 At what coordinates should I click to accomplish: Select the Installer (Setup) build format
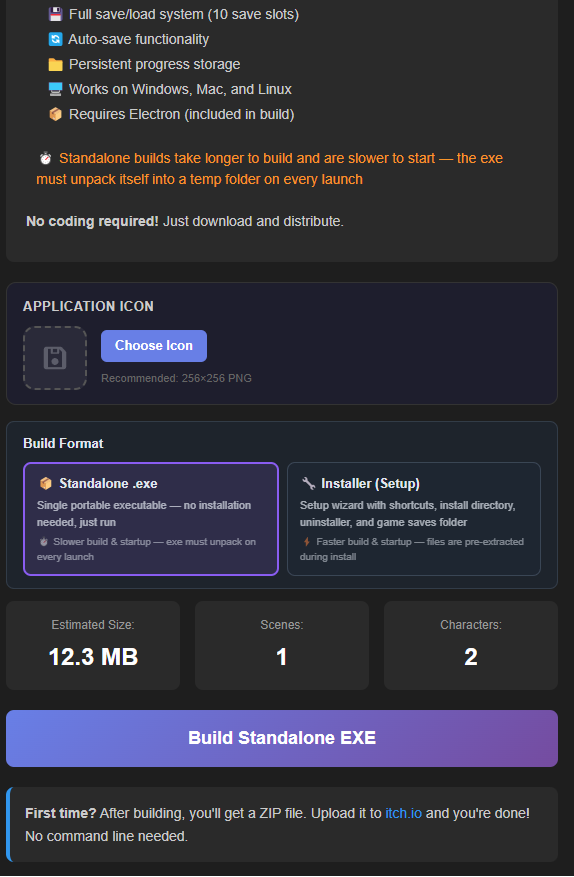(414, 519)
